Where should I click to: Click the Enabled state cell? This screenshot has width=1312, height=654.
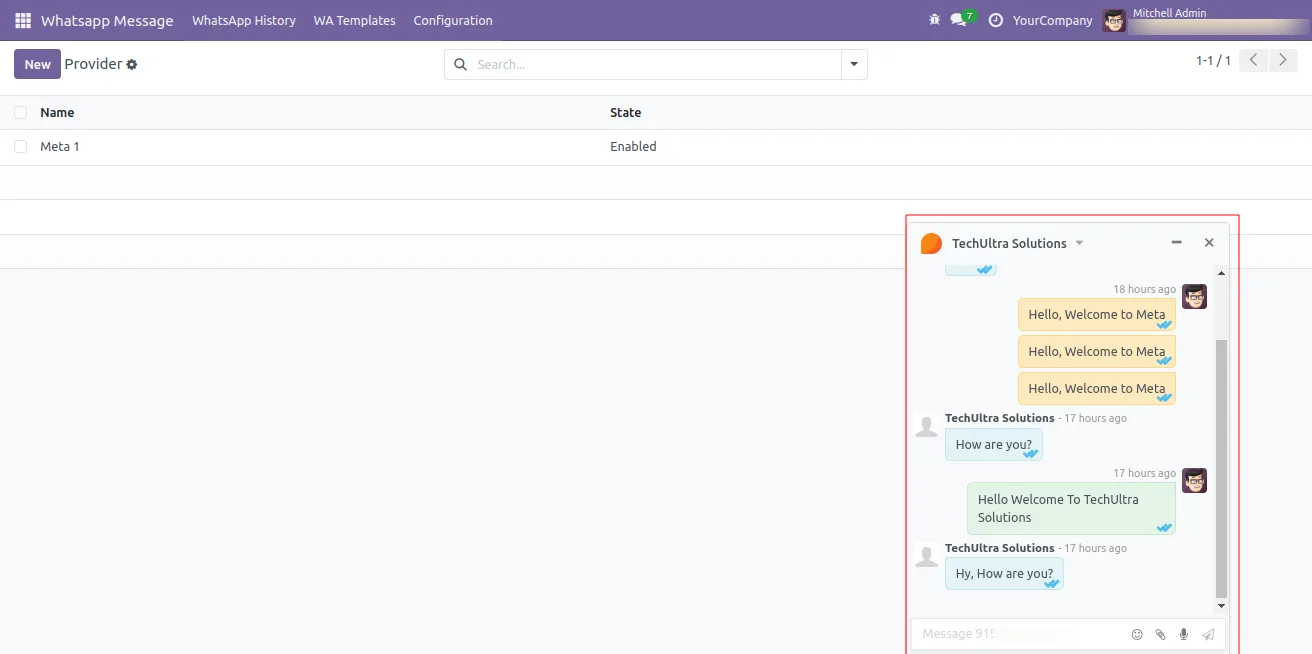[633, 147]
